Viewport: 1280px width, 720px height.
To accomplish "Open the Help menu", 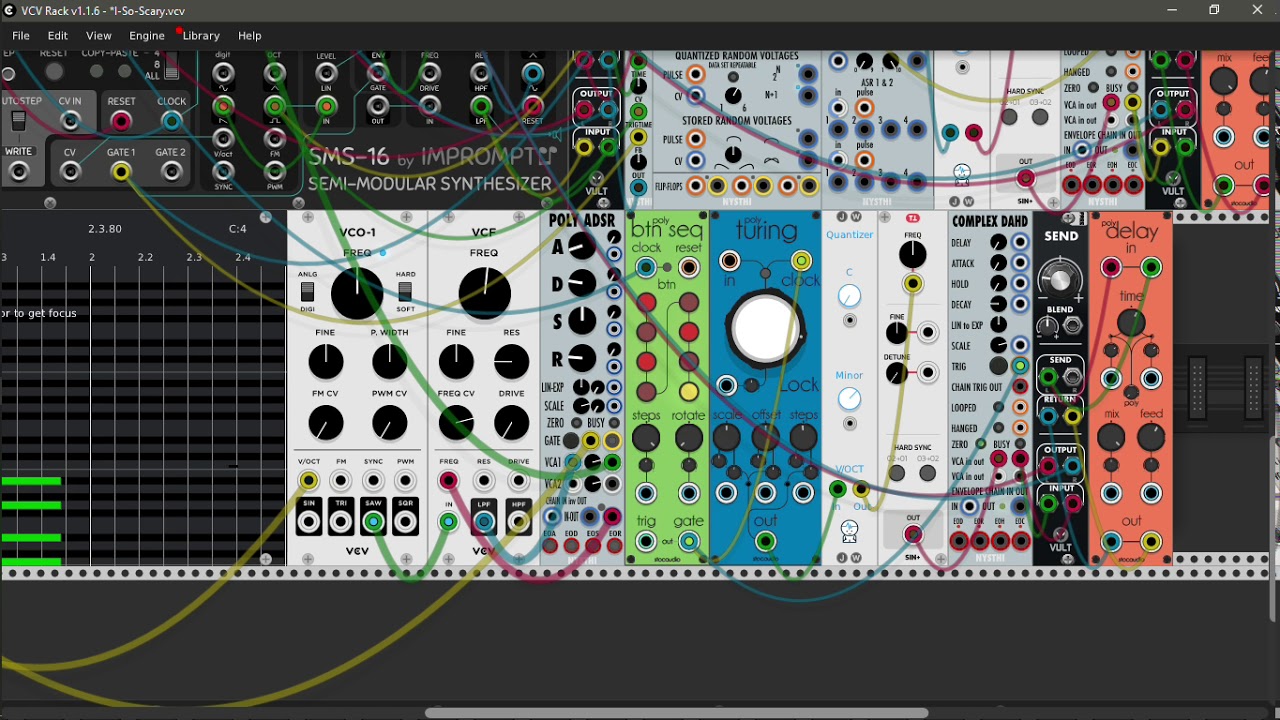I will coord(250,36).
